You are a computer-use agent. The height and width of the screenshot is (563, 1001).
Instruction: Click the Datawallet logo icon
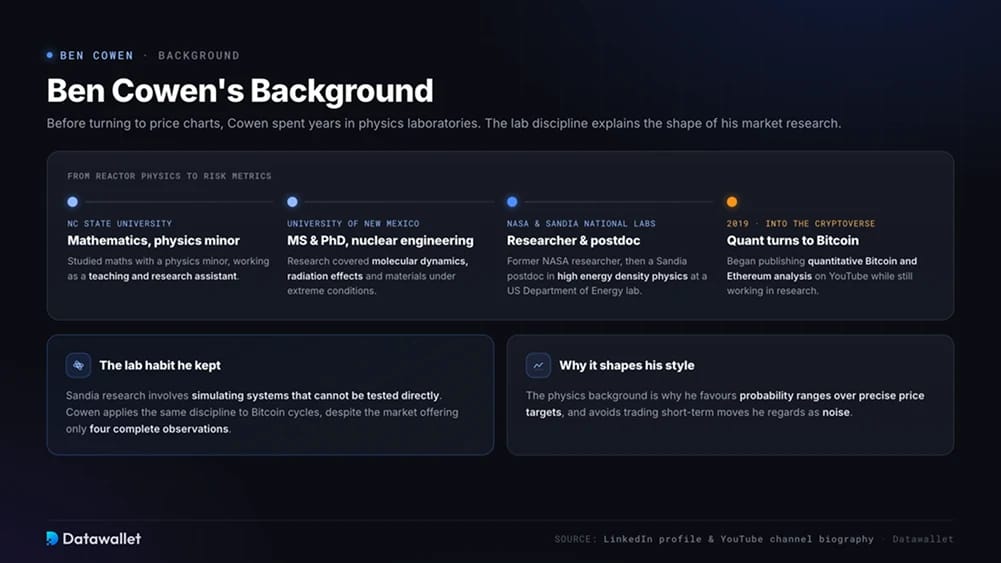click(x=52, y=539)
